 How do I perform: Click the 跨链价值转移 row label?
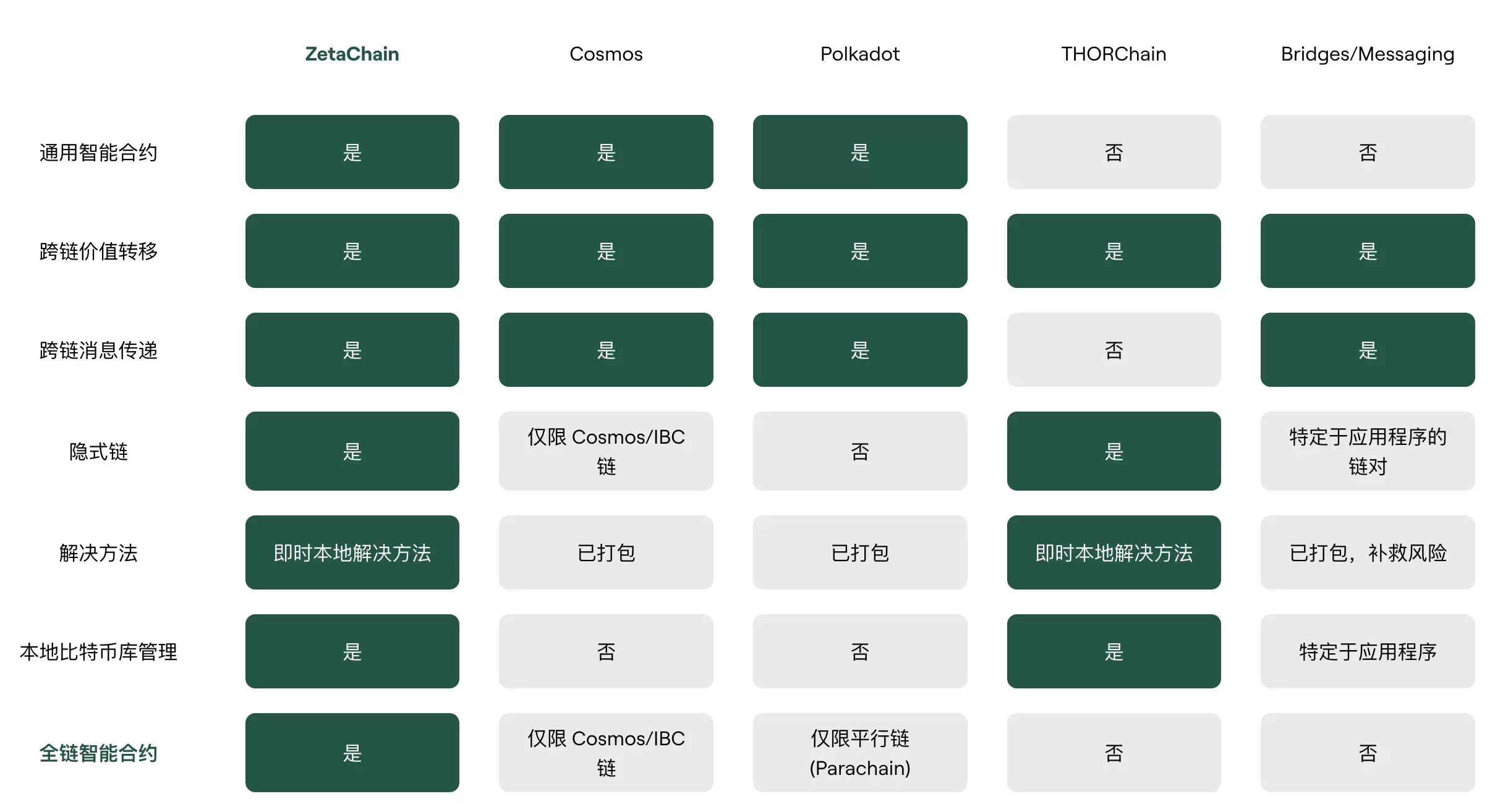click(x=99, y=251)
